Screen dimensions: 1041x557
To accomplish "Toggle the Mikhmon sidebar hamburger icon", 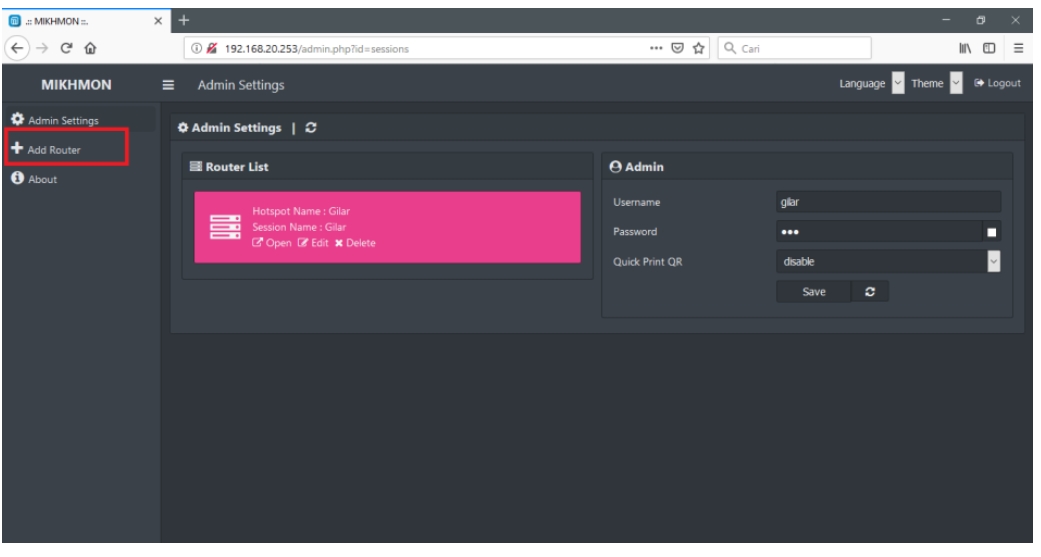I will point(169,85).
